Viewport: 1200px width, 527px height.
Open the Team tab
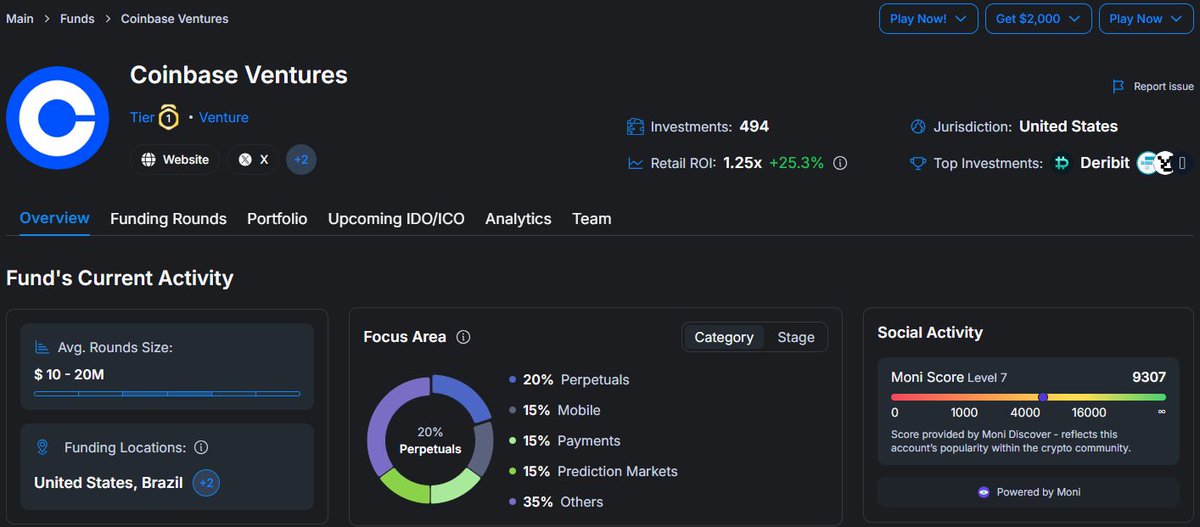[592, 218]
